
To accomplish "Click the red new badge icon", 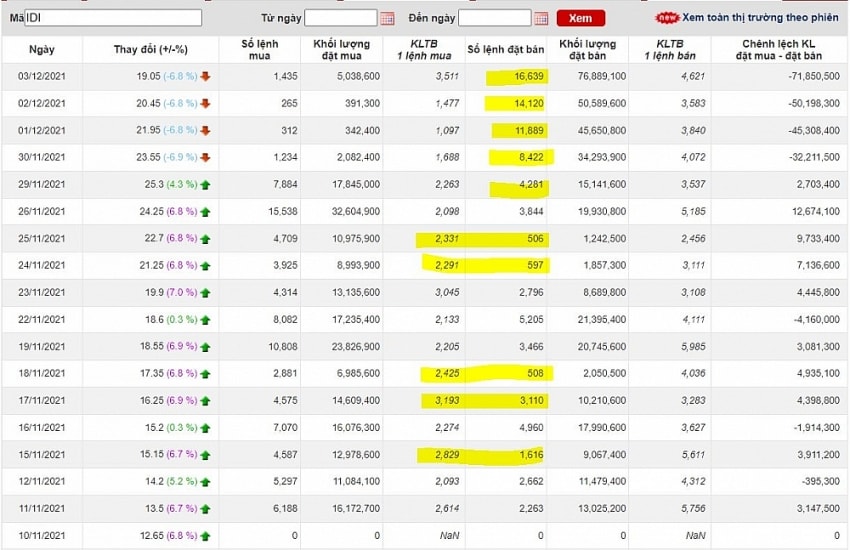I will pyautogui.click(x=667, y=18).
